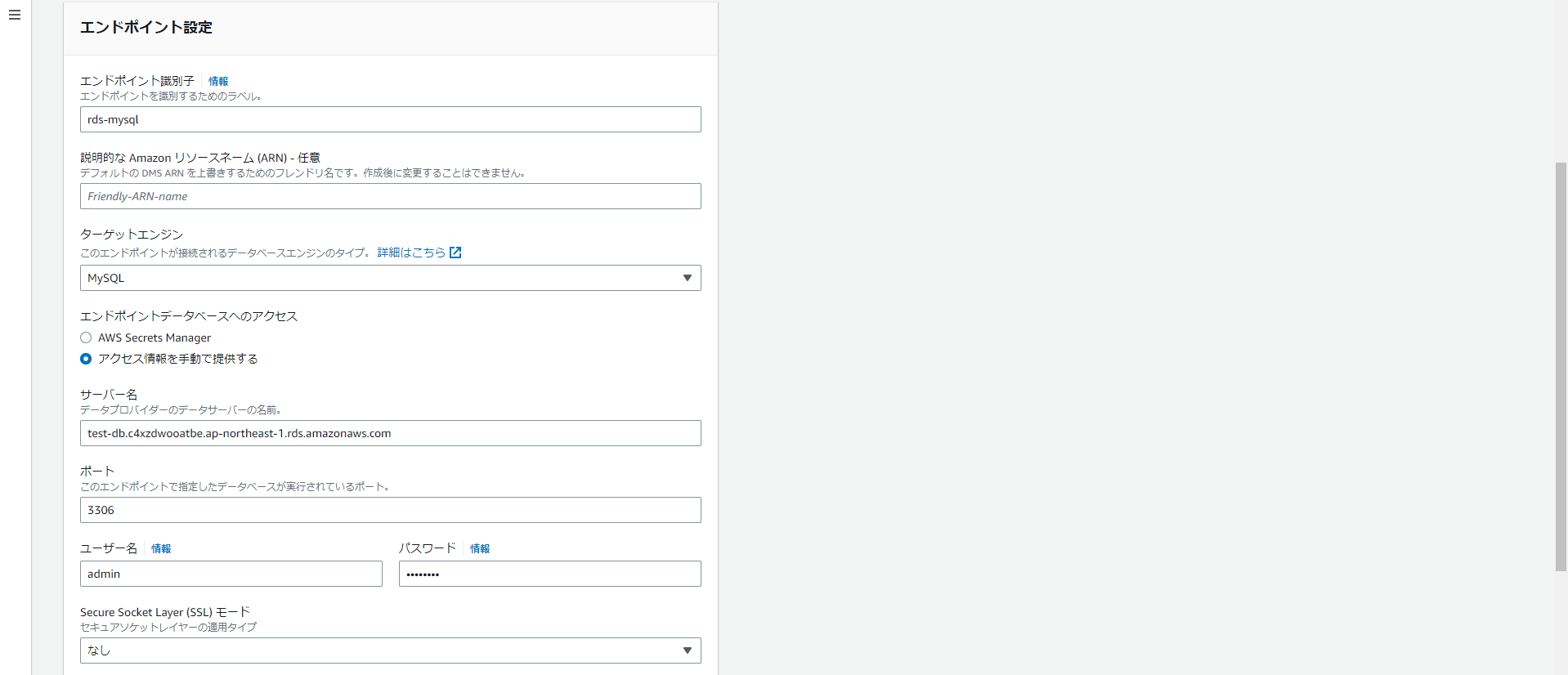Image resolution: width=1568 pixels, height=675 pixels.
Task: Click the endpoint identifier field rds-mysql
Action: 391,119
